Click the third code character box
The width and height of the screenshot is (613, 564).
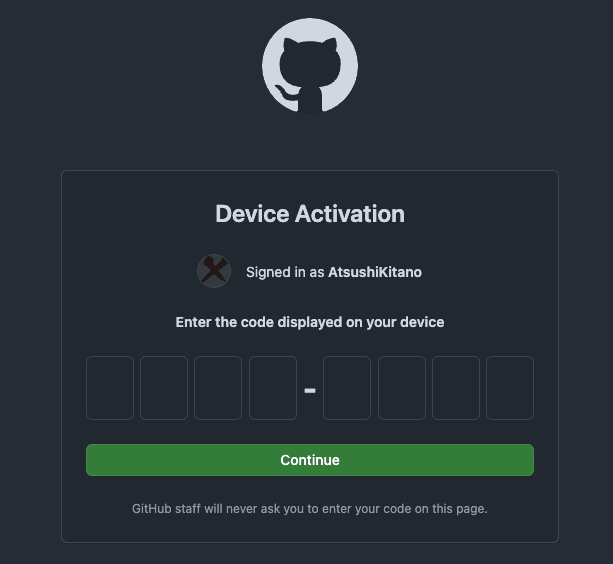[218, 388]
